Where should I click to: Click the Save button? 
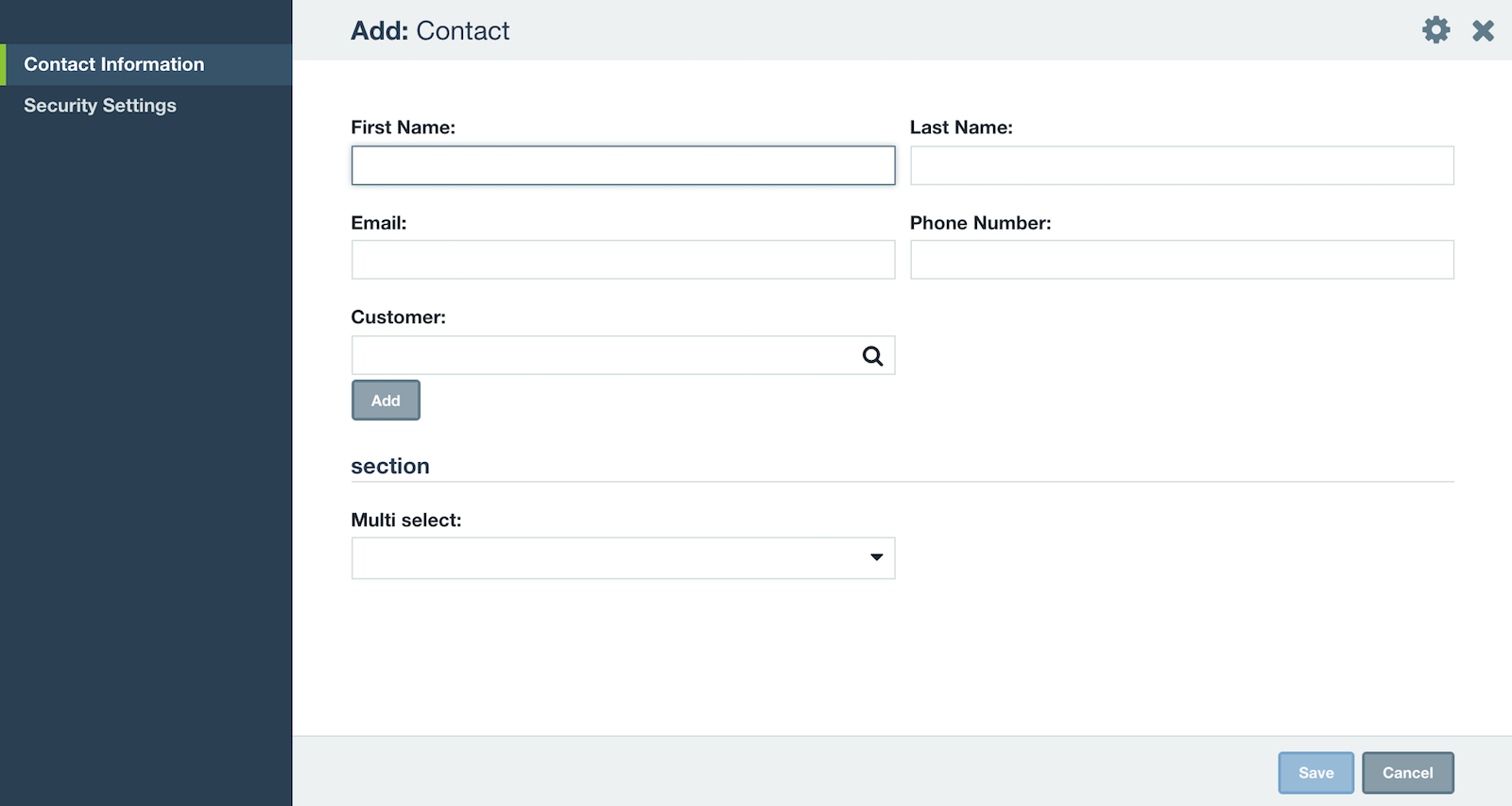click(1316, 772)
